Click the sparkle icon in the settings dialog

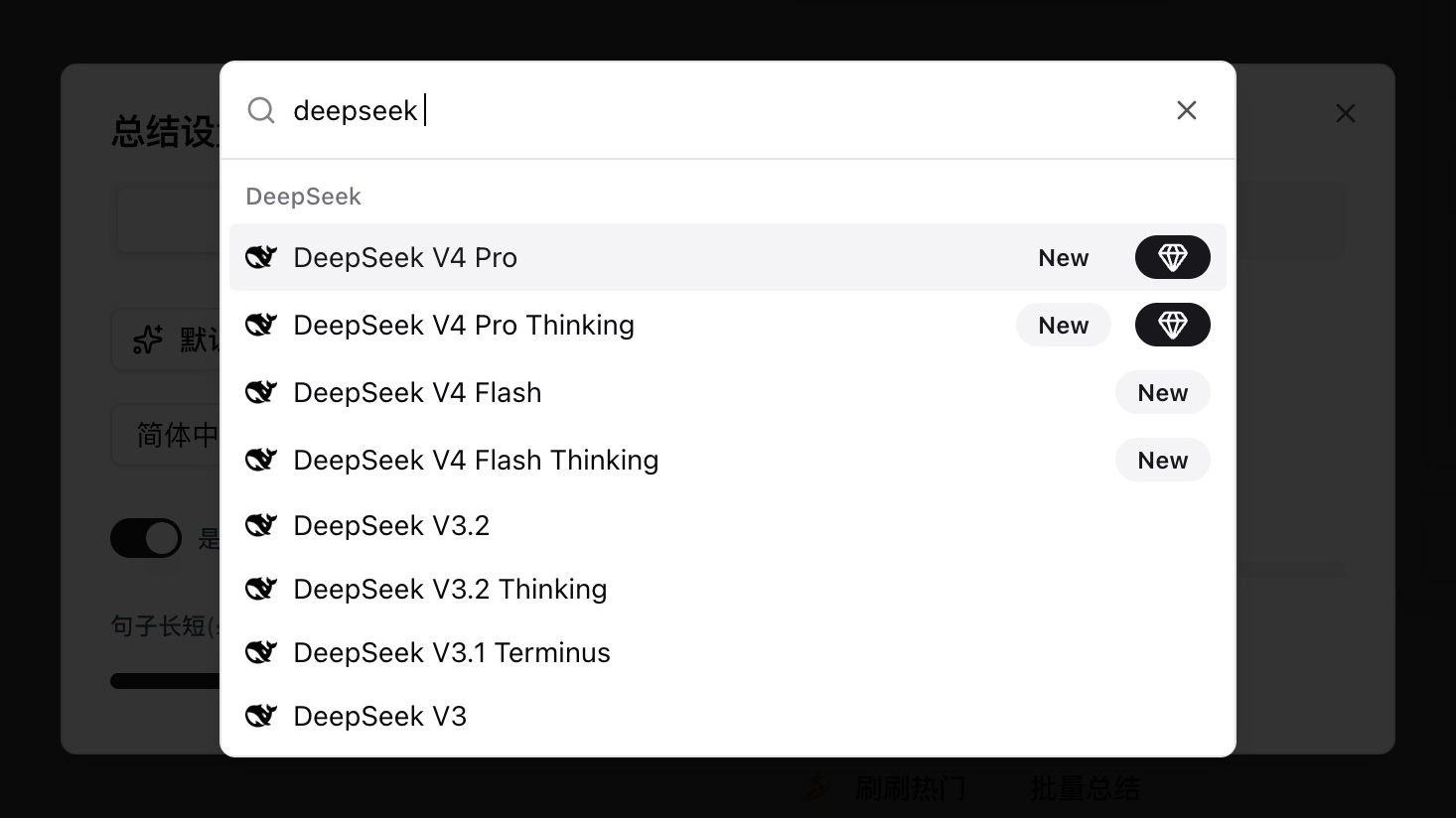point(148,340)
